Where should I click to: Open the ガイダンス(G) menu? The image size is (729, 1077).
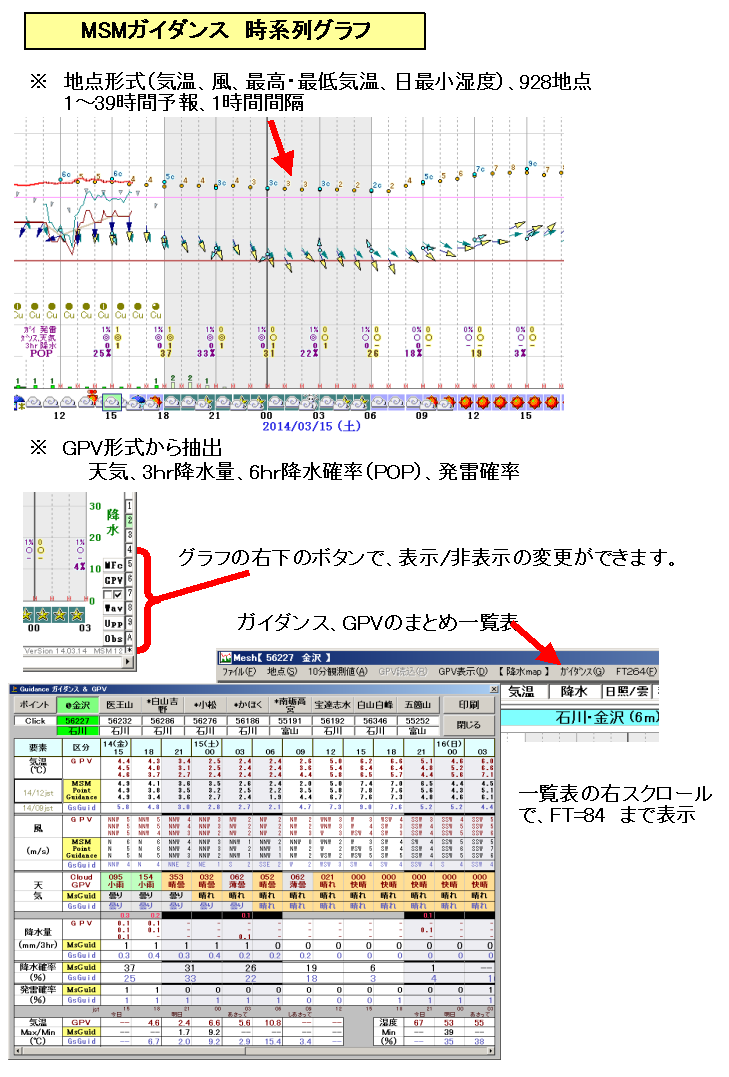tap(582, 672)
